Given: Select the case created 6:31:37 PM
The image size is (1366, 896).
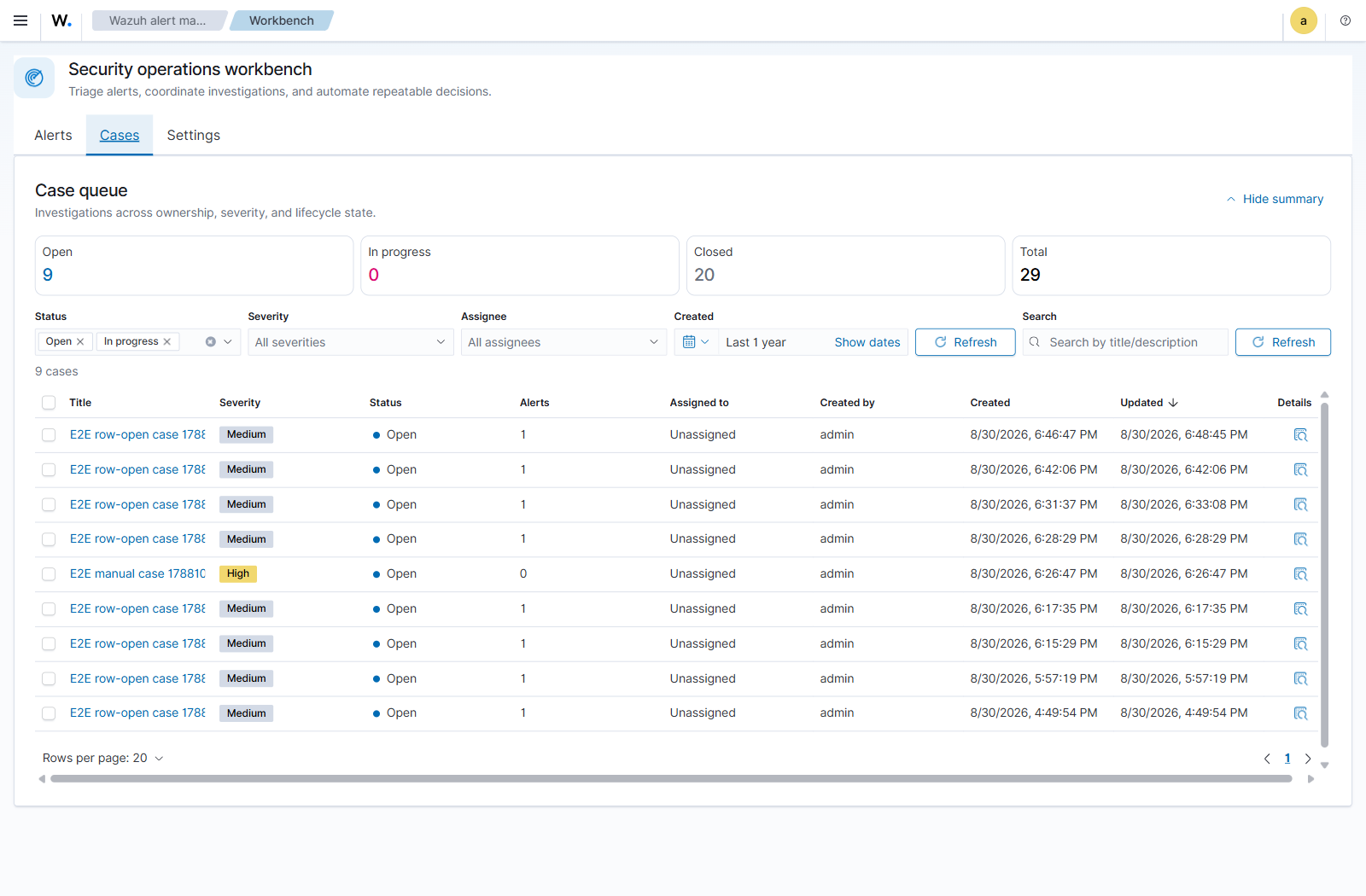Looking at the screenshot, I should pyautogui.click(x=49, y=505).
